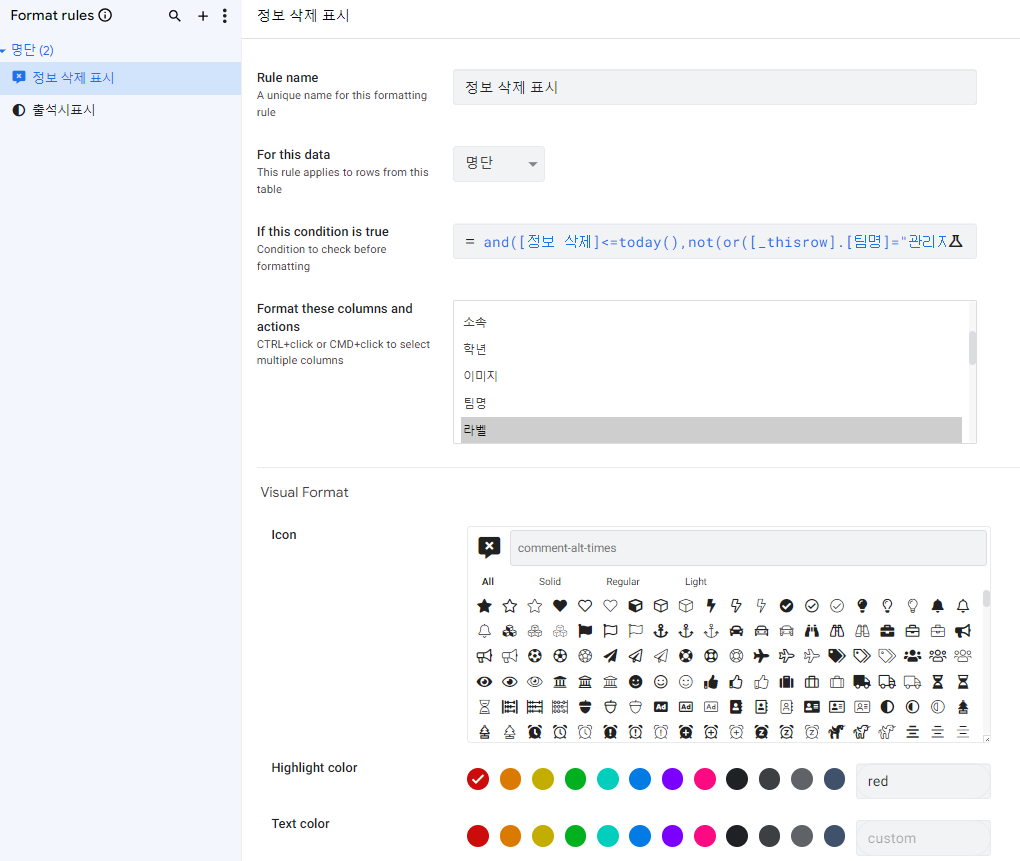Select the solid check-circle icon
This screenshot has width=1020, height=861.
coord(786,606)
